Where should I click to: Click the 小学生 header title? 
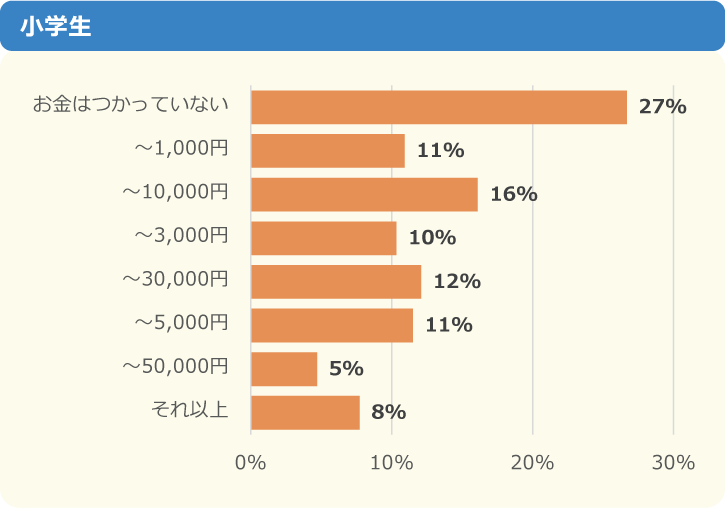(55, 27)
